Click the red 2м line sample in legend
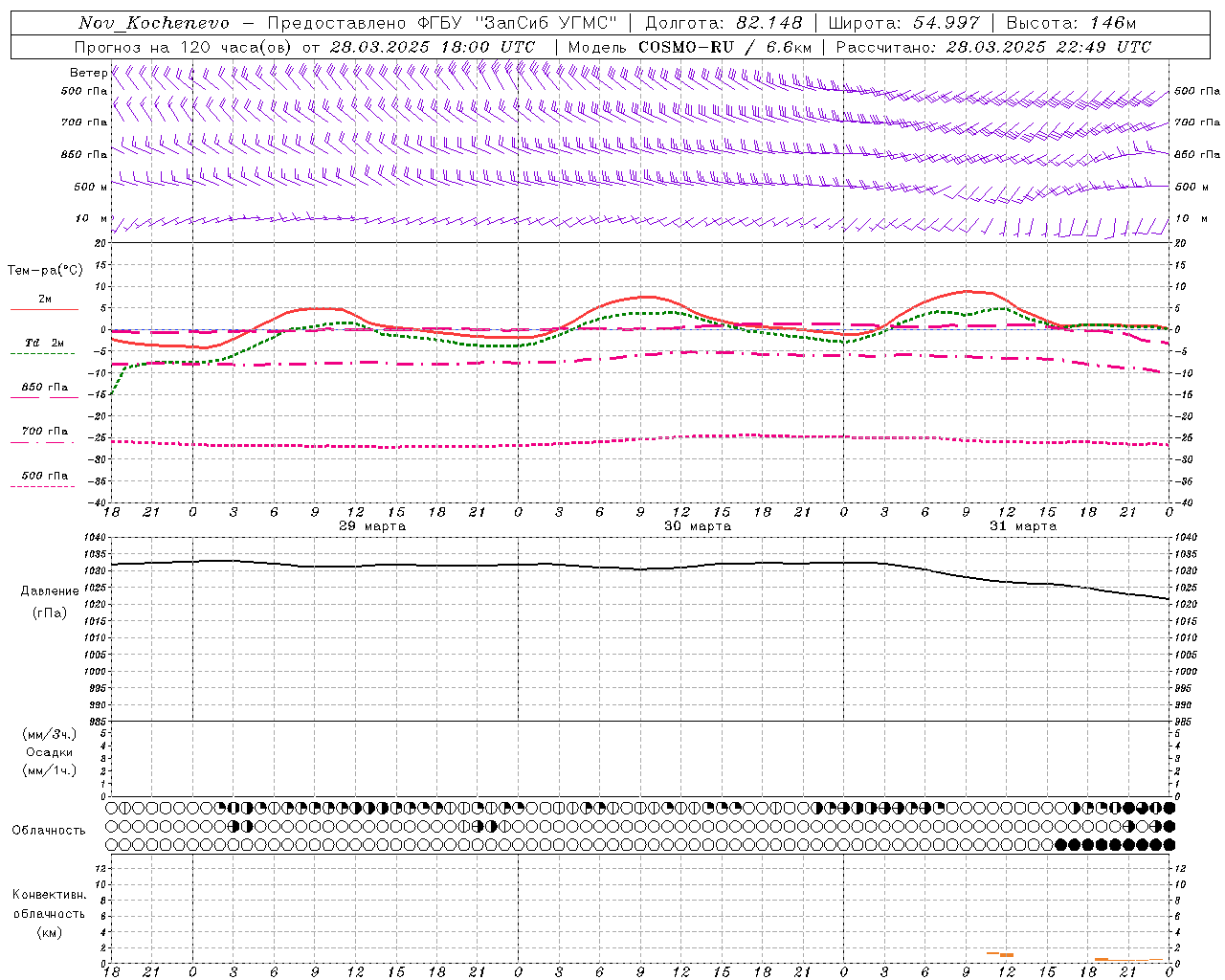The width and height of the screenshot is (1225, 980). (x=44, y=309)
